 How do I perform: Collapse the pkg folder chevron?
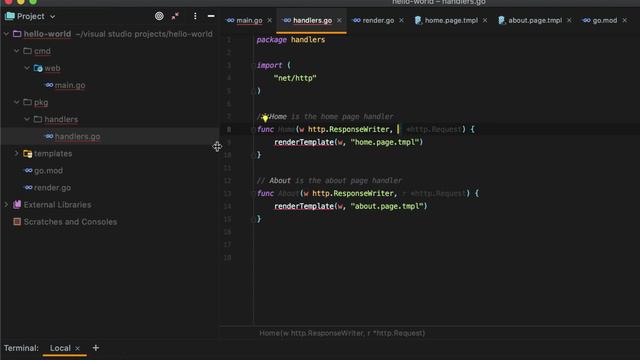[16, 102]
